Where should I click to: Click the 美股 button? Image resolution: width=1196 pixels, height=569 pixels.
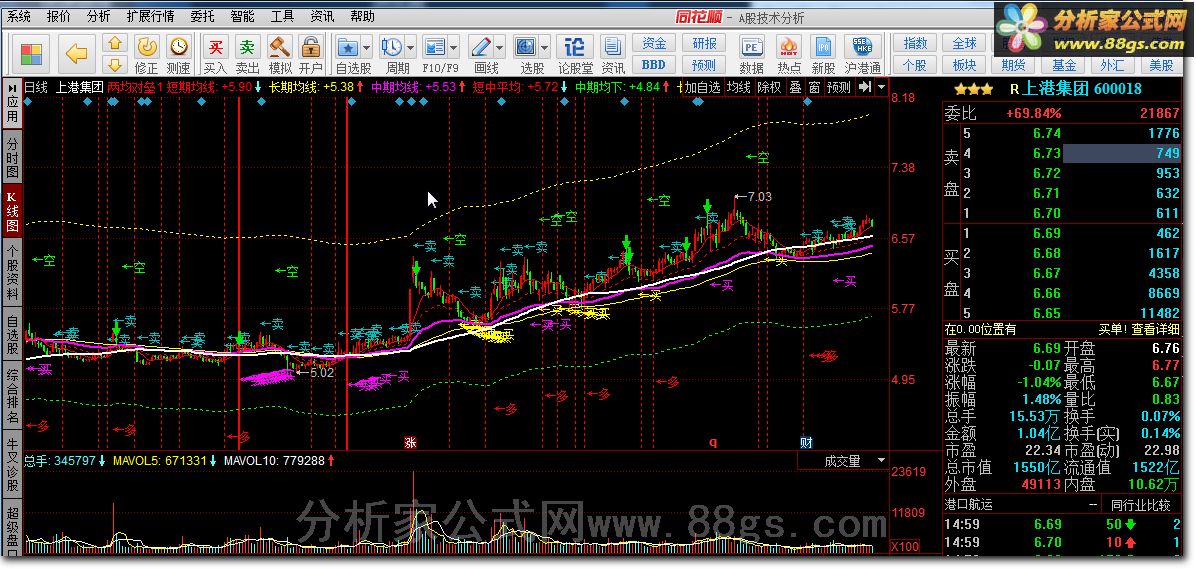pyautogui.click(x=1162, y=65)
